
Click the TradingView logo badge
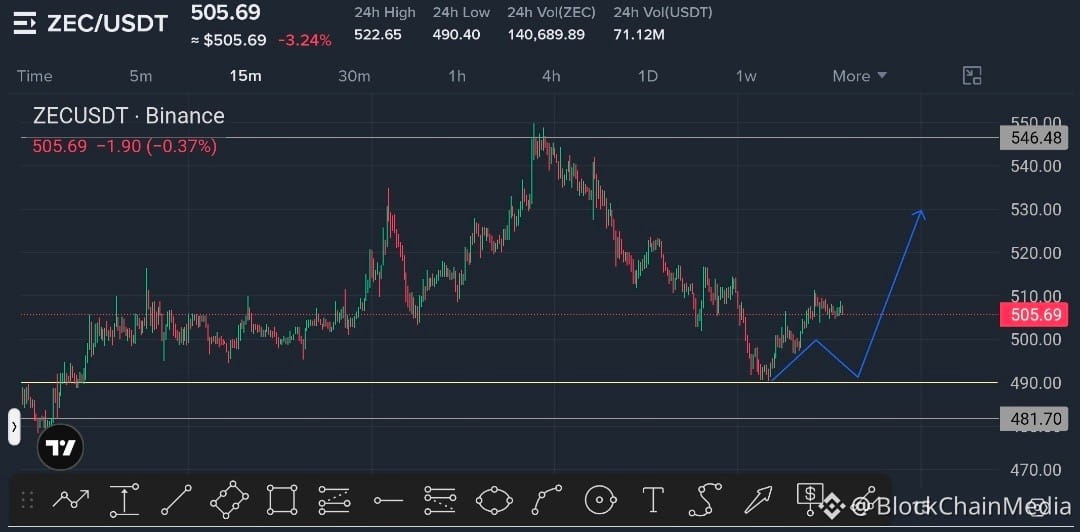pos(60,447)
